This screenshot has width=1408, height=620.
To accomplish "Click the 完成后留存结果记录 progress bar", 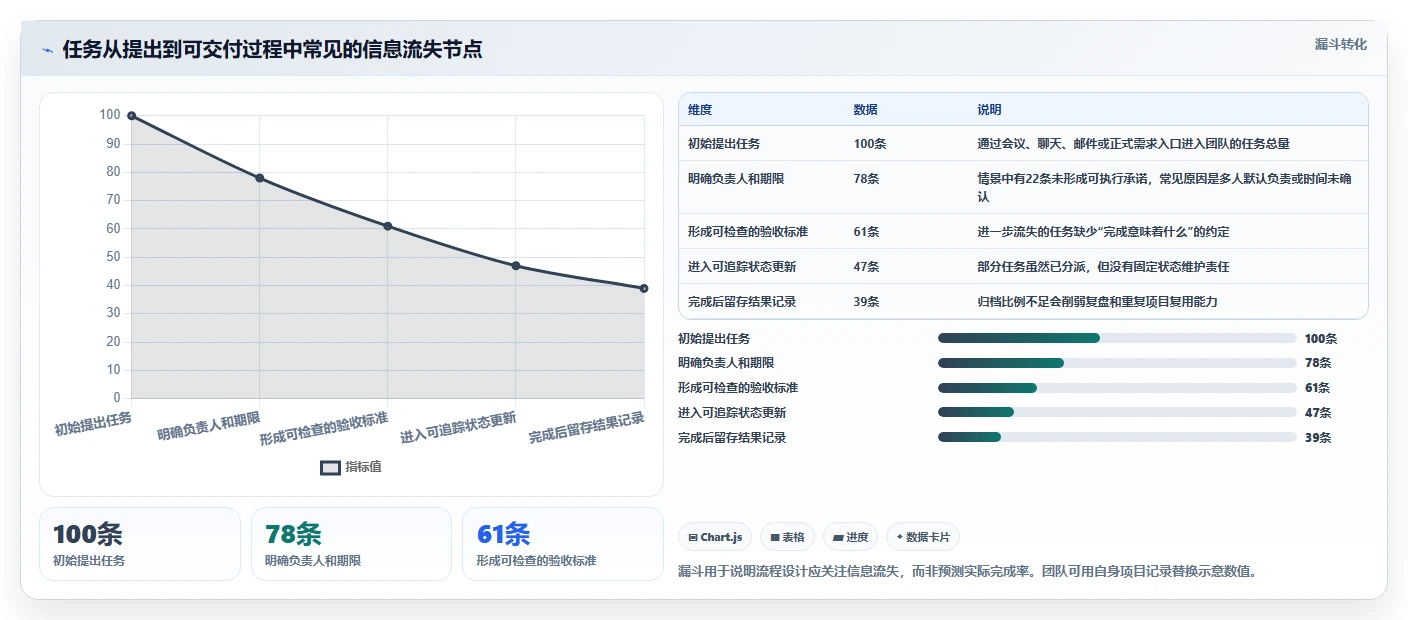I will coord(1117,437).
